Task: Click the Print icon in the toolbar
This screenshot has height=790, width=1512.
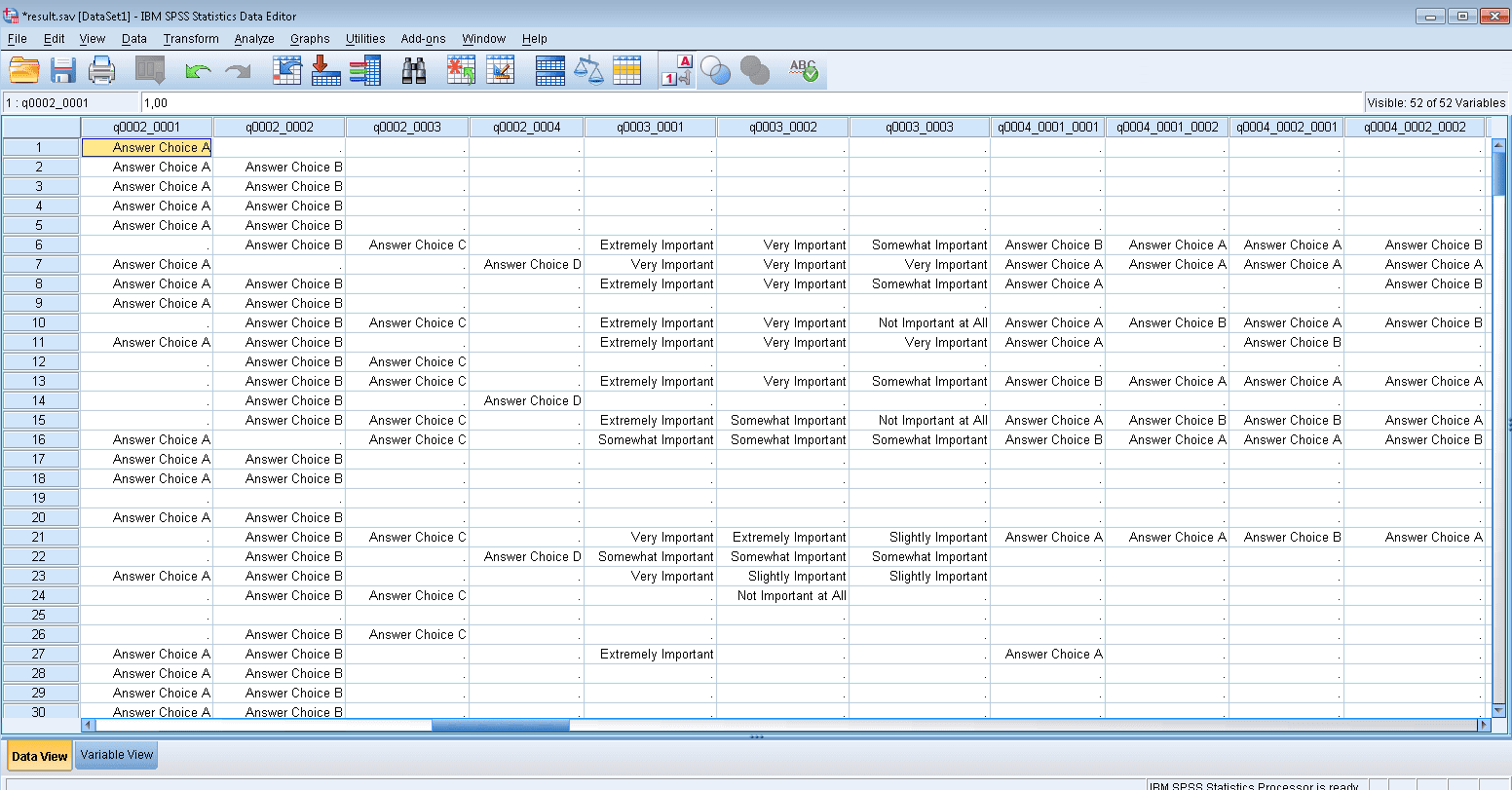Action: (102, 70)
